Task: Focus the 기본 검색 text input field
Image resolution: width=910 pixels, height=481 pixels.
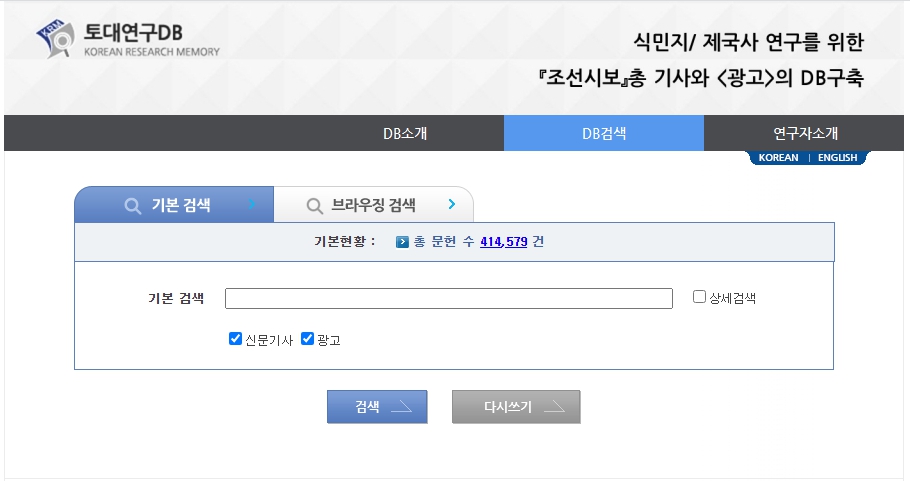Action: (x=448, y=298)
